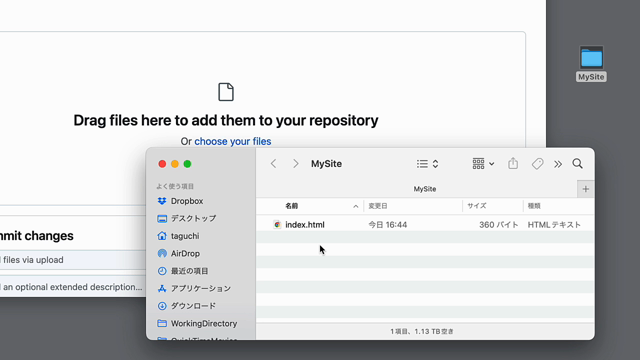Click the Share icon in Finder toolbar
This screenshot has height=360, width=640.
(513, 163)
